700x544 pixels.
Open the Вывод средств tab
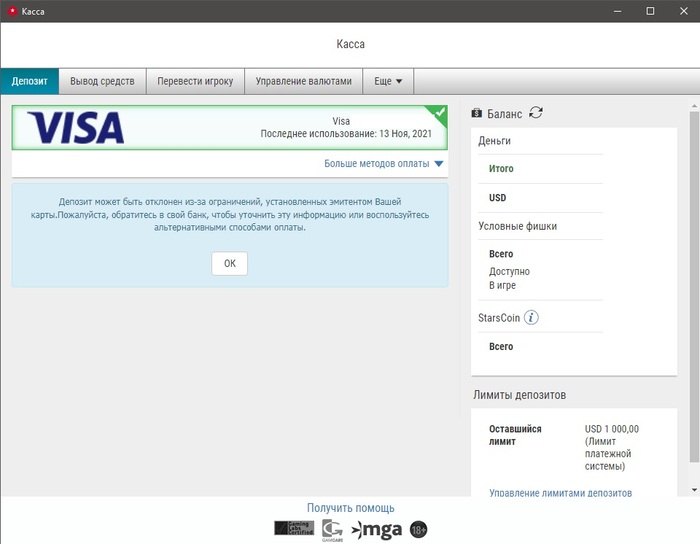102,81
